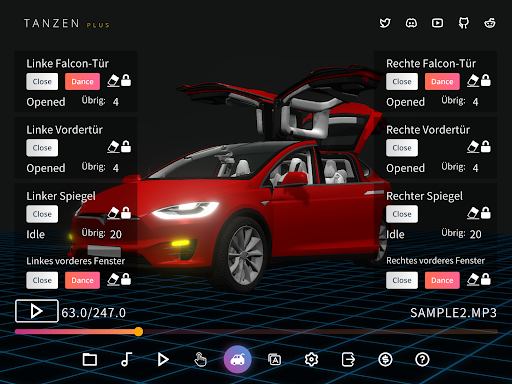This screenshot has height=384, width=512.
Task: Click eraser icon for Rechtes vorderes Fenster
Action: pyautogui.click(x=473, y=279)
